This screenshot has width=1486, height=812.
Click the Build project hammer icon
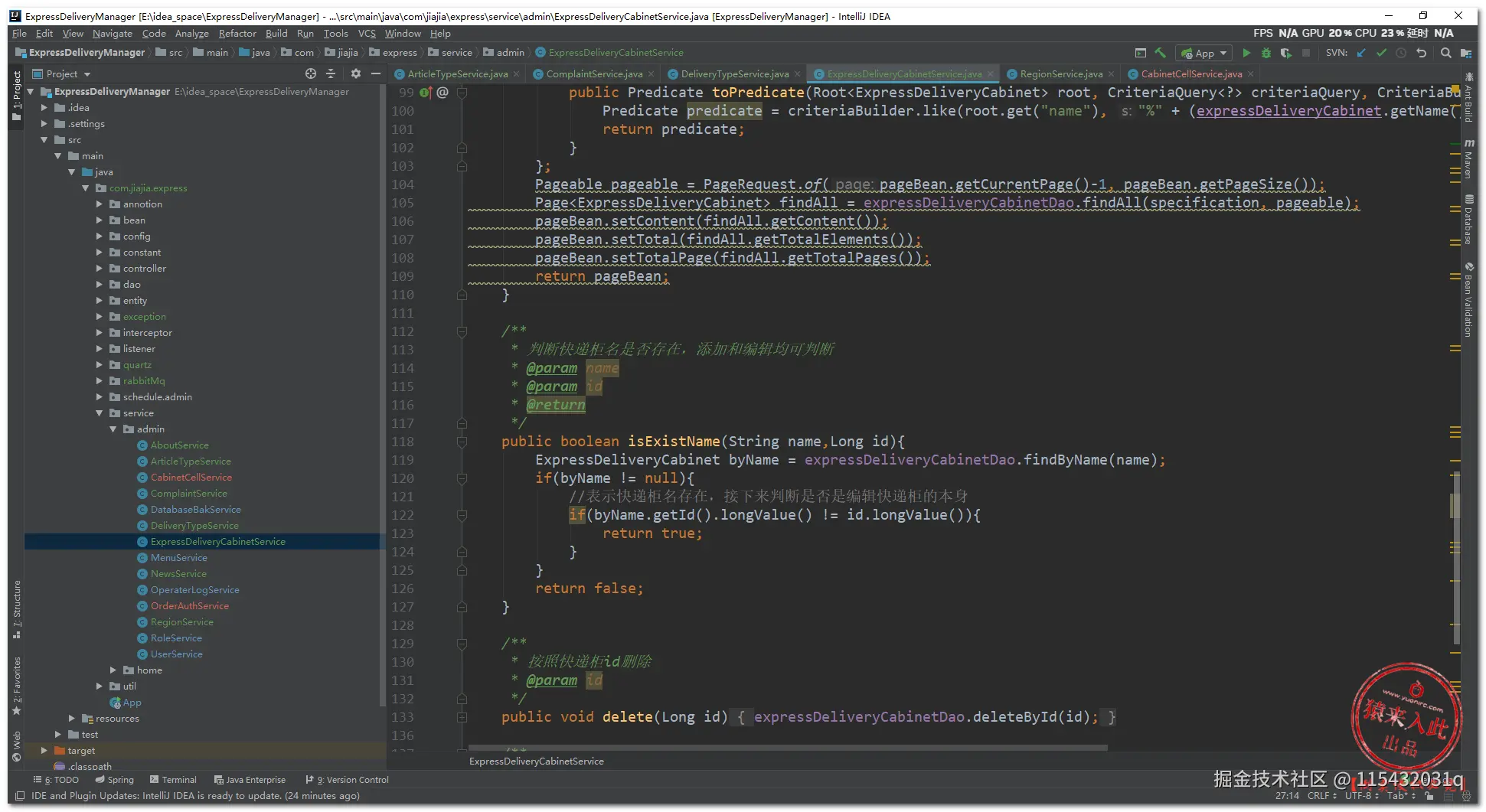coord(1161,53)
